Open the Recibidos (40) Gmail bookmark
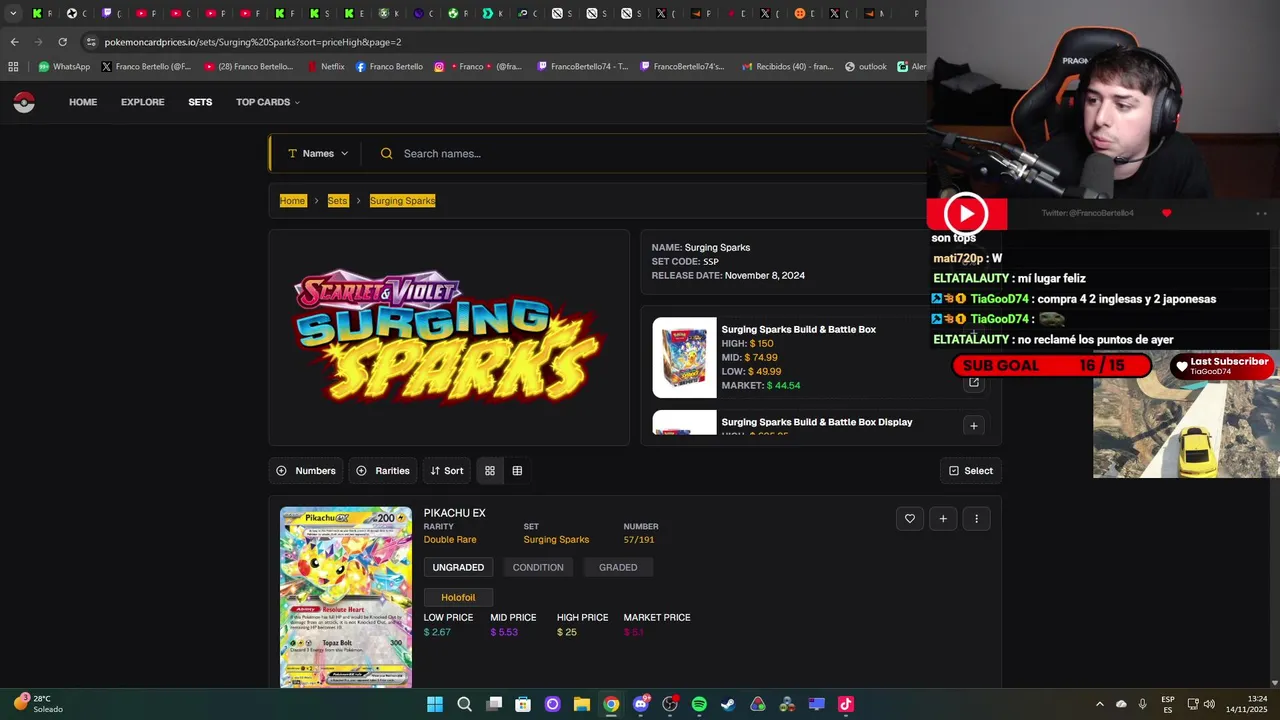The height and width of the screenshot is (720, 1280). tap(787, 67)
